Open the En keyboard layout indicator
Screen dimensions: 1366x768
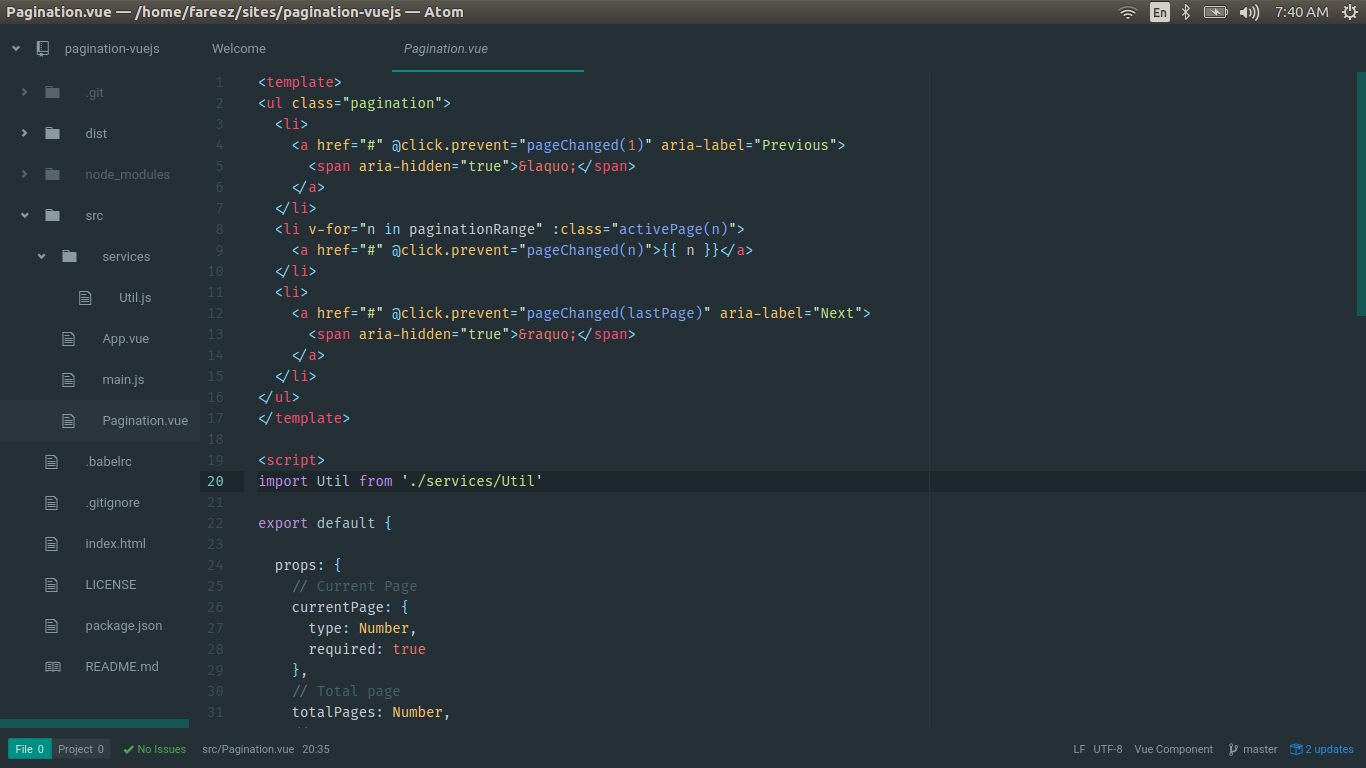1160,12
